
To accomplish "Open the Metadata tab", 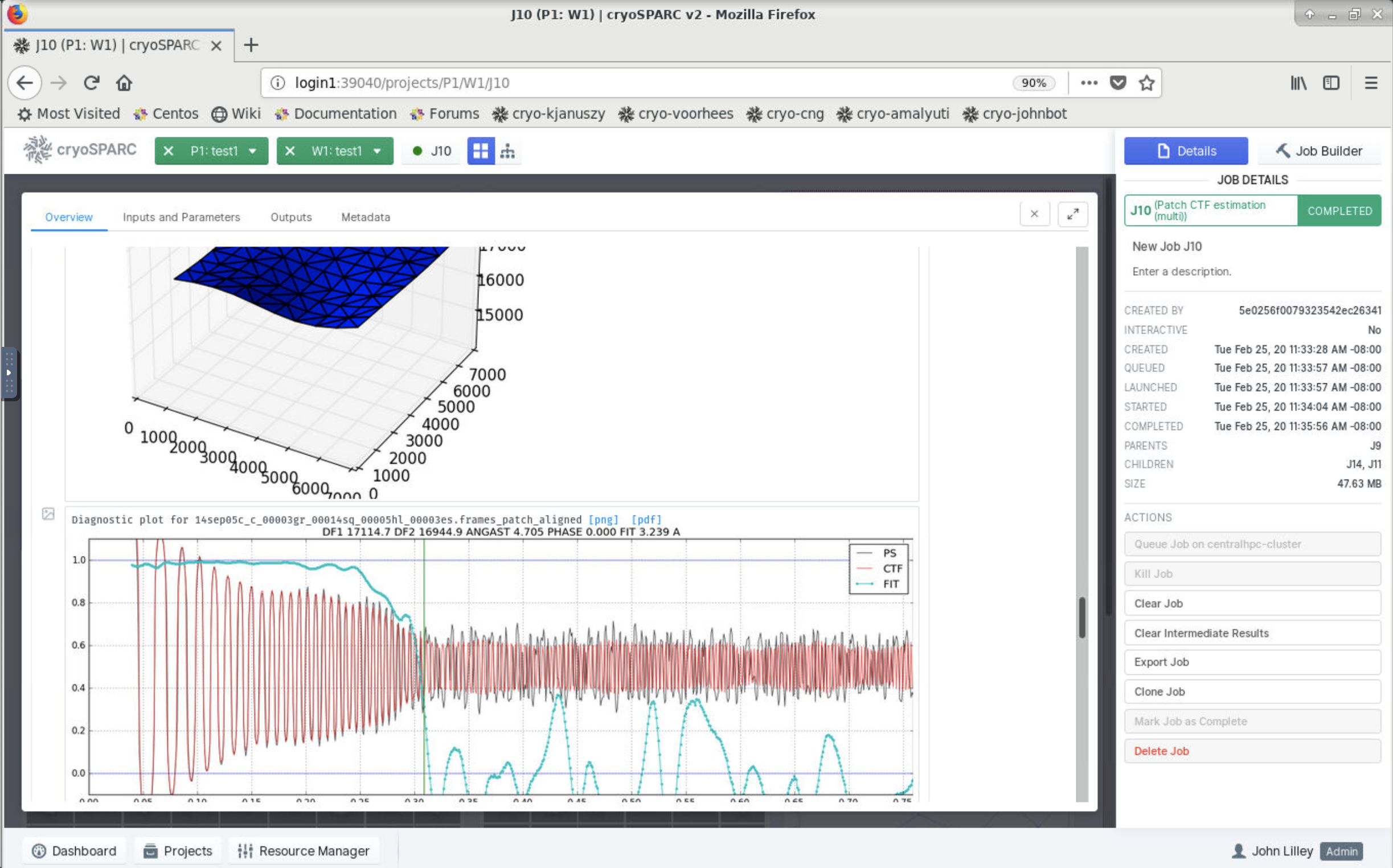I will [x=365, y=217].
